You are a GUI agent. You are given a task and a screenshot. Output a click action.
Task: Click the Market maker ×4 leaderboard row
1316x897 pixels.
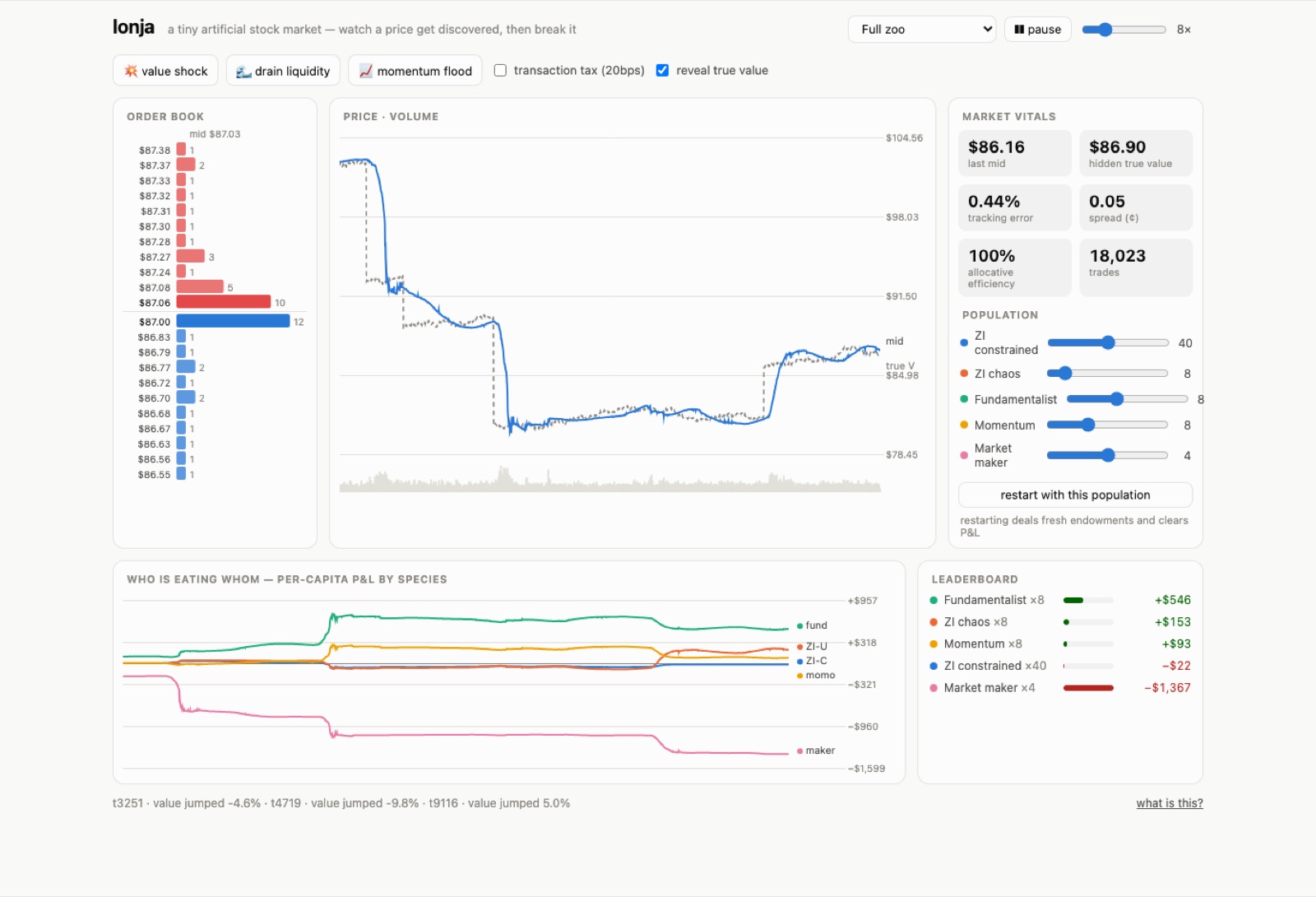1060,688
